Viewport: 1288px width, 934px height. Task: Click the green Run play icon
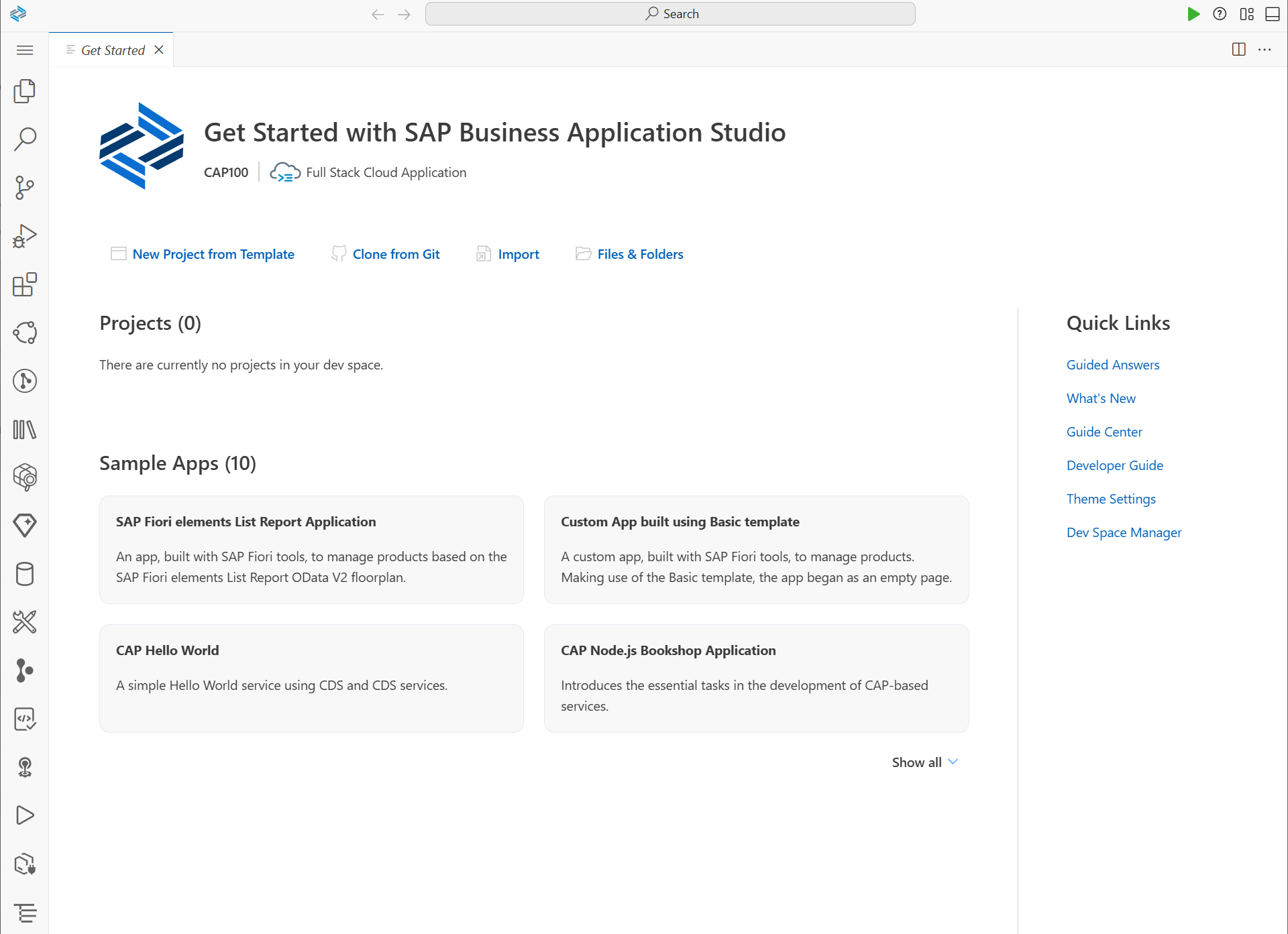coord(1193,14)
